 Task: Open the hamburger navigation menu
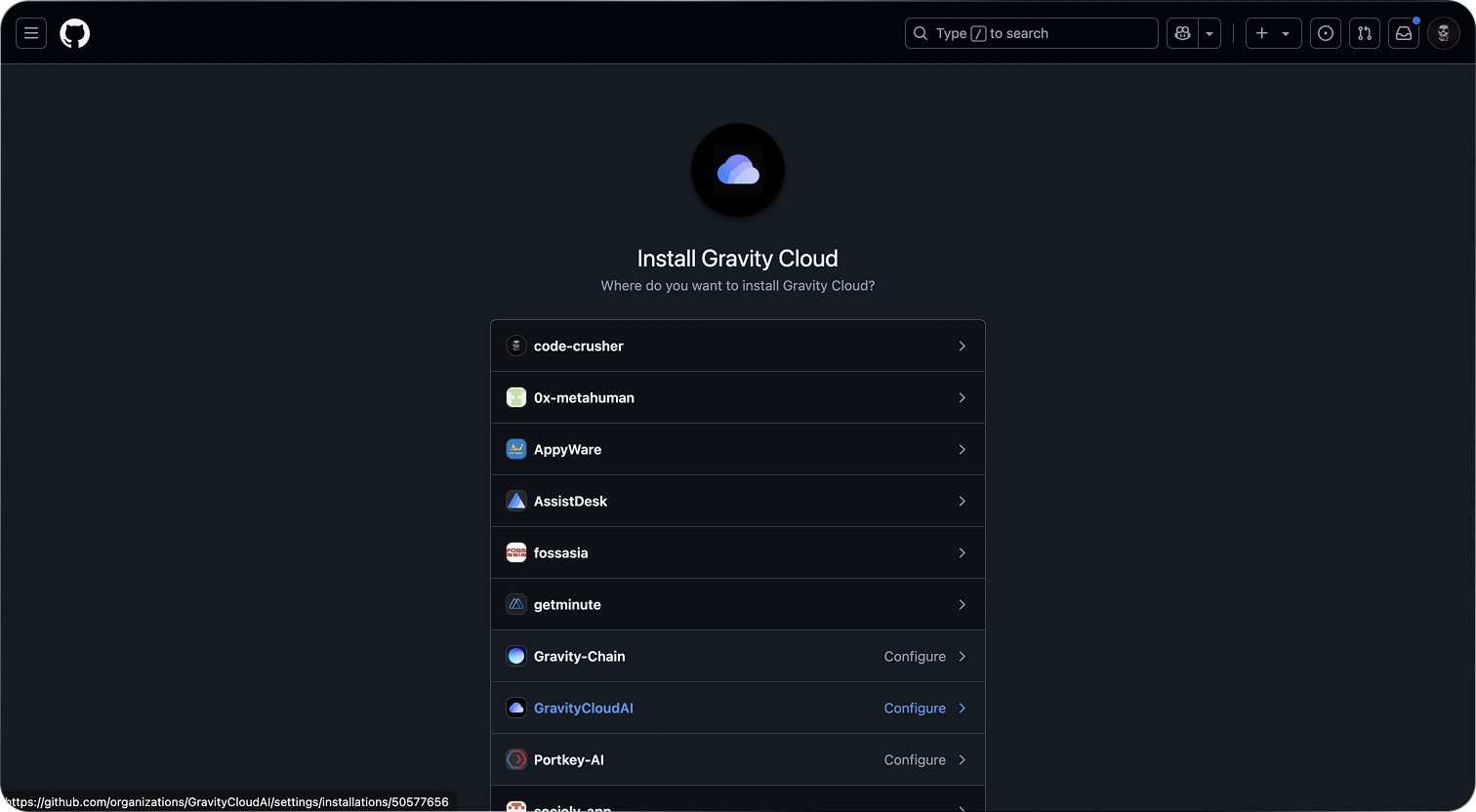pyautogui.click(x=31, y=33)
